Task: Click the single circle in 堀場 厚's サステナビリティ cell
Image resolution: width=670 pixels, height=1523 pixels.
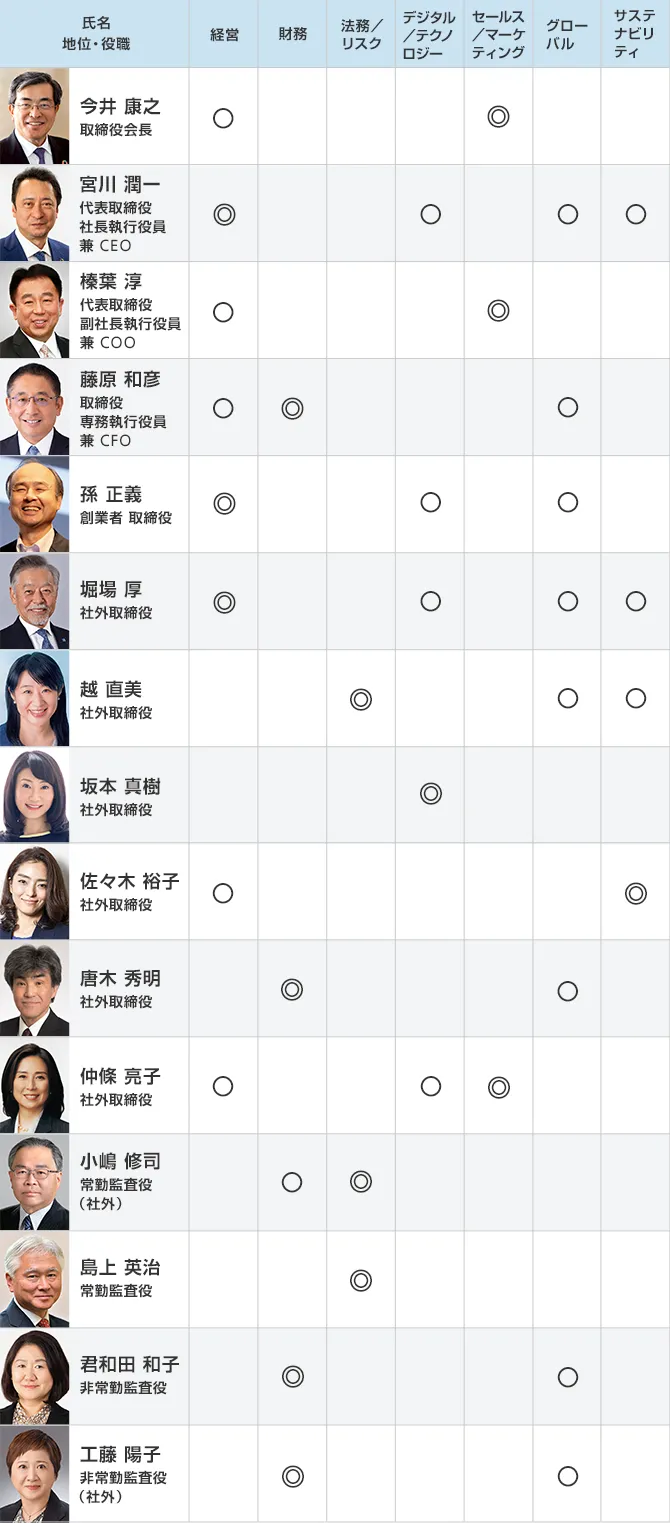Action: pos(635,601)
